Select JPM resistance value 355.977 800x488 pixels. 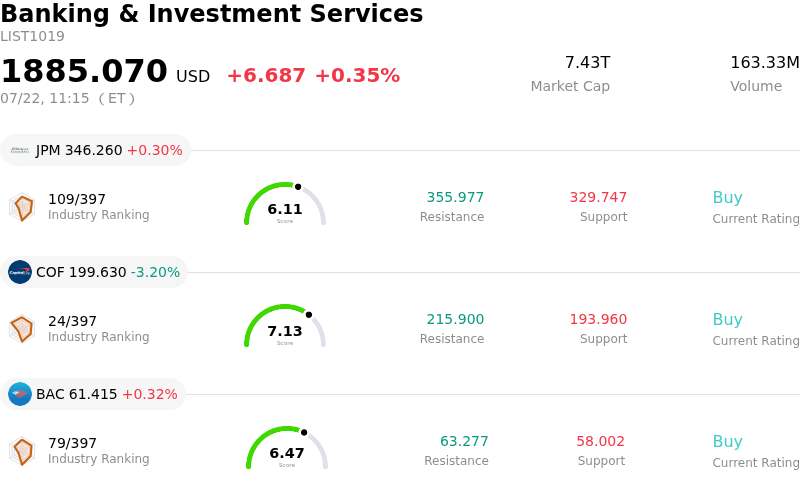tap(455, 197)
